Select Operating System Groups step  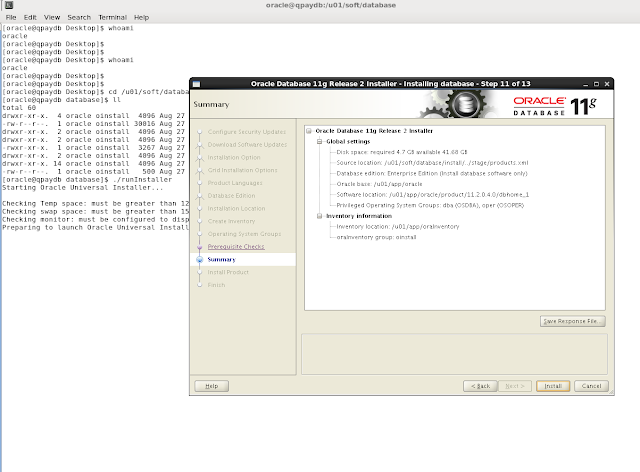click(x=244, y=234)
